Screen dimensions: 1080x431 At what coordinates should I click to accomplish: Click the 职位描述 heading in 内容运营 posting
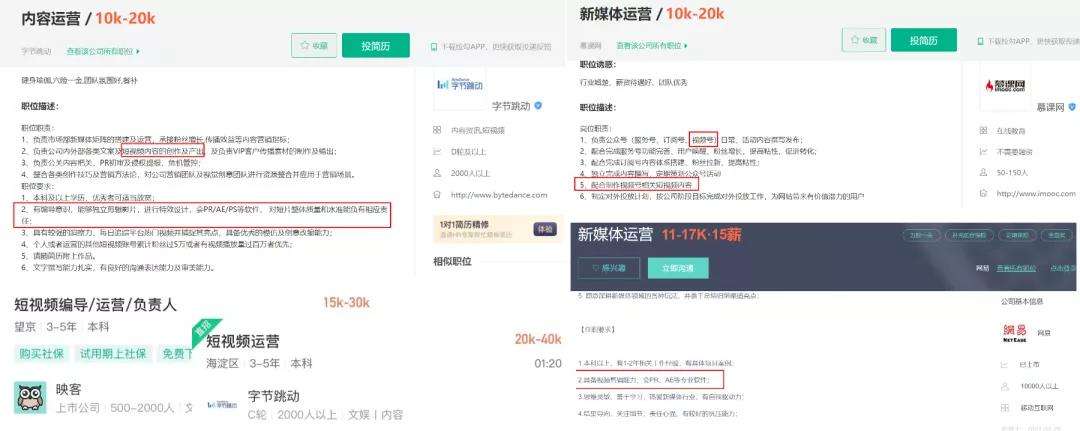(40, 107)
